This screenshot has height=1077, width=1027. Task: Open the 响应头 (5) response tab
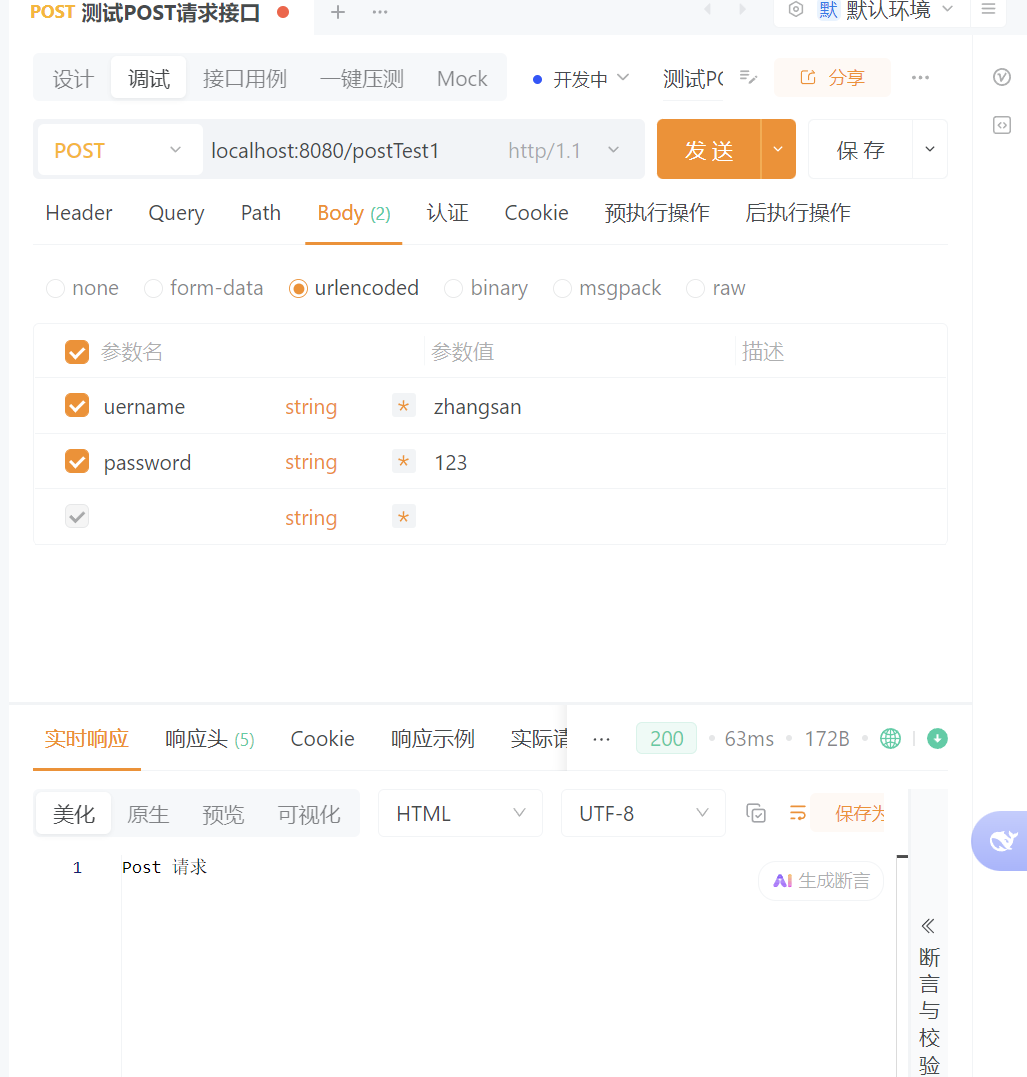click(210, 739)
